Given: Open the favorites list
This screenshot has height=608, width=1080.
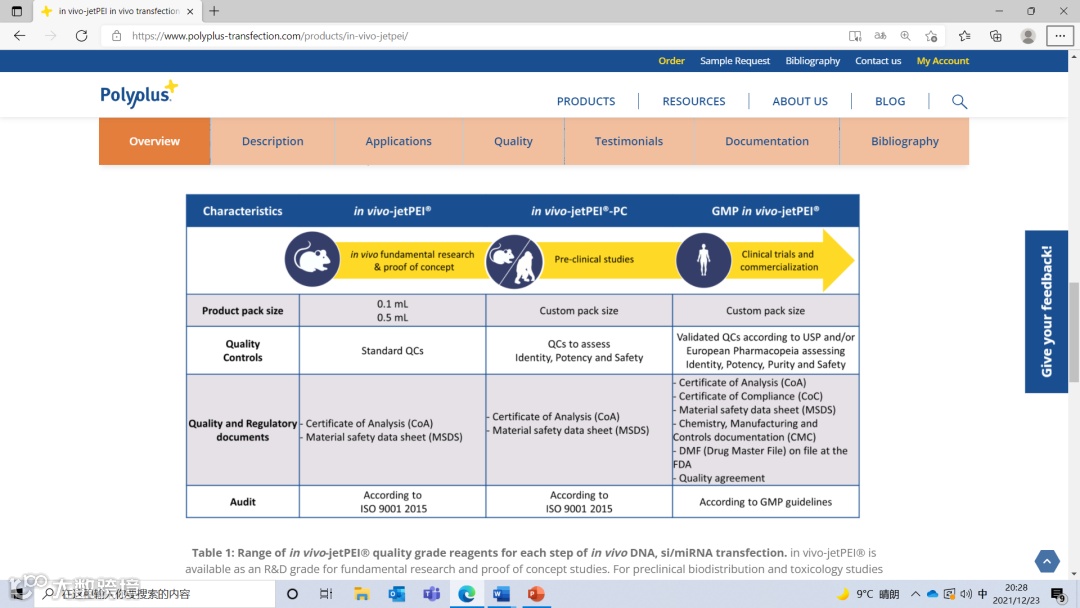Looking at the screenshot, I should click(964, 36).
